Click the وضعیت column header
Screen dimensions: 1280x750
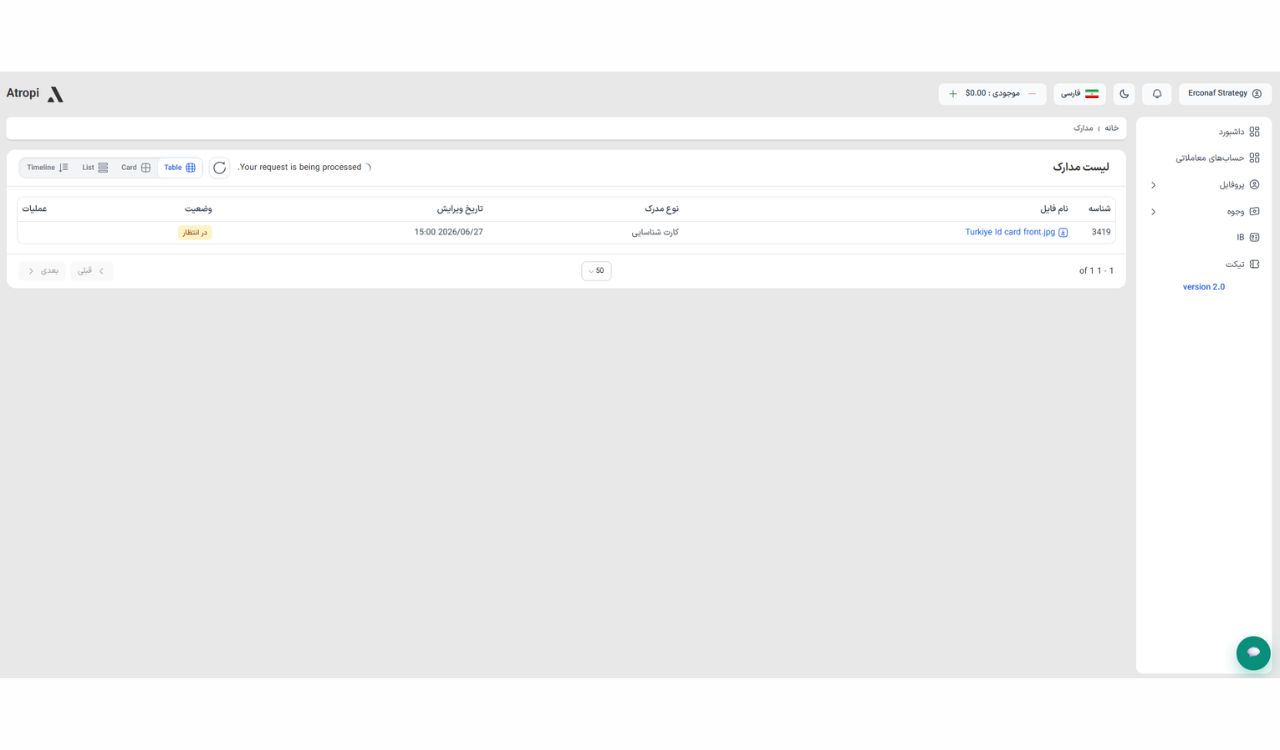[198, 209]
